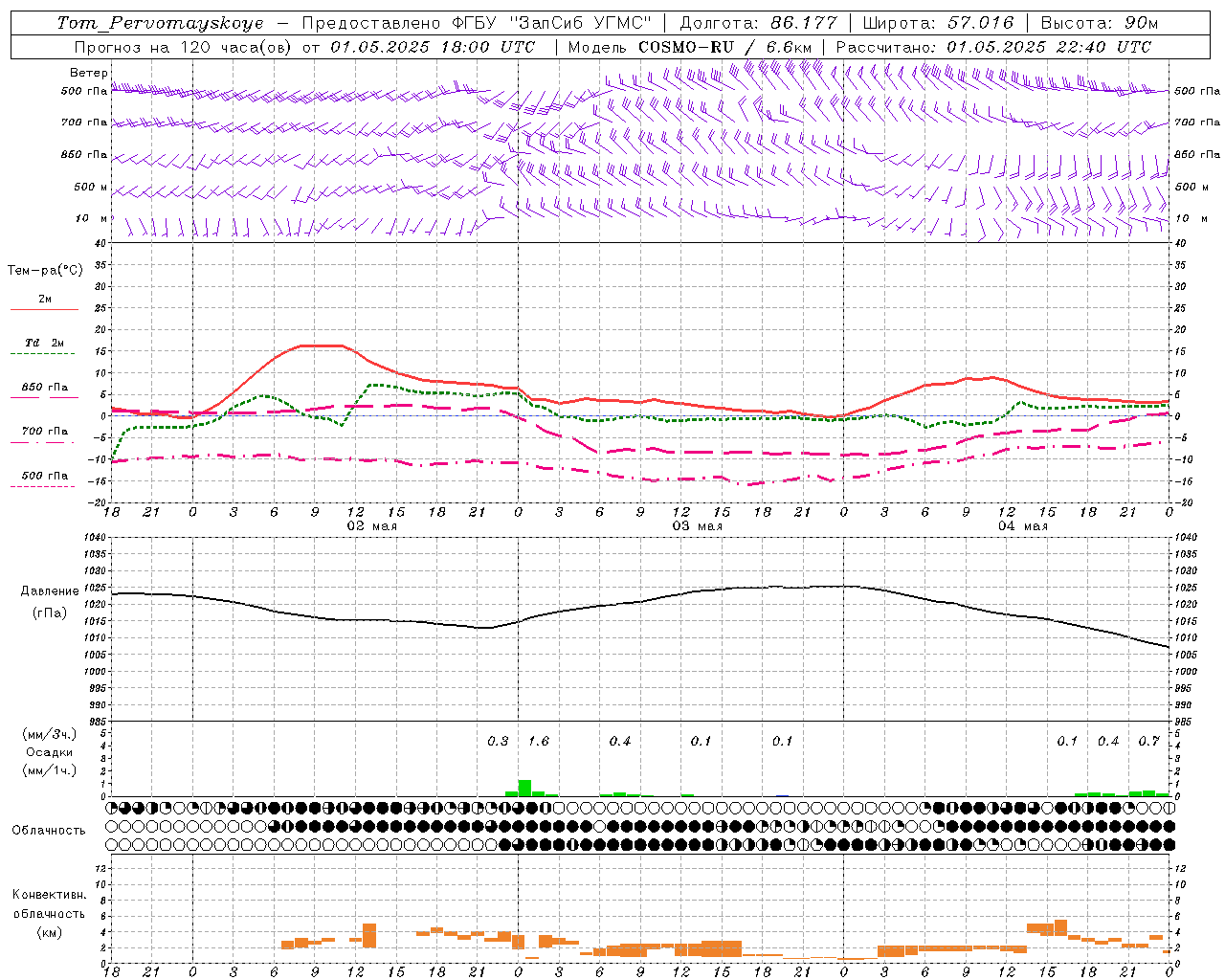The width and height of the screenshot is (1225, 980).
Task: Click the 'Ветер' wind panel label
Action: pyautogui.click(x=89, y=73)
